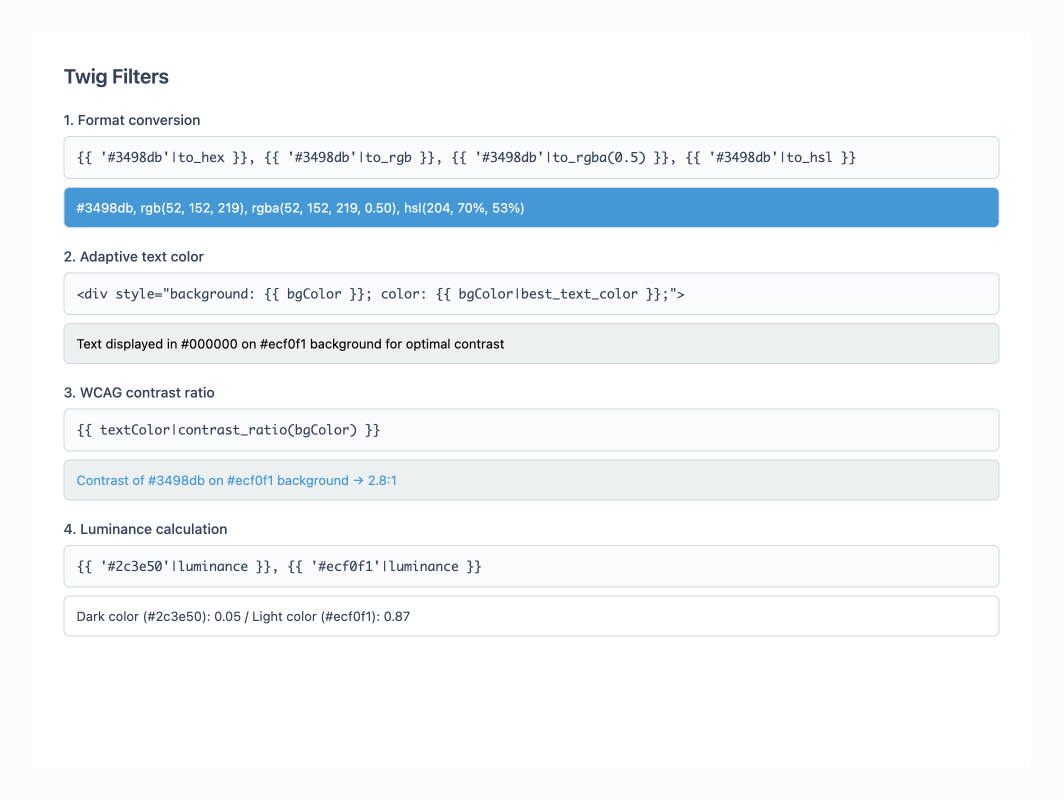Select the "1. Format conversion" section title
Screen dimensions: 1064x800
pyautogui.click(x=132, y=120)
